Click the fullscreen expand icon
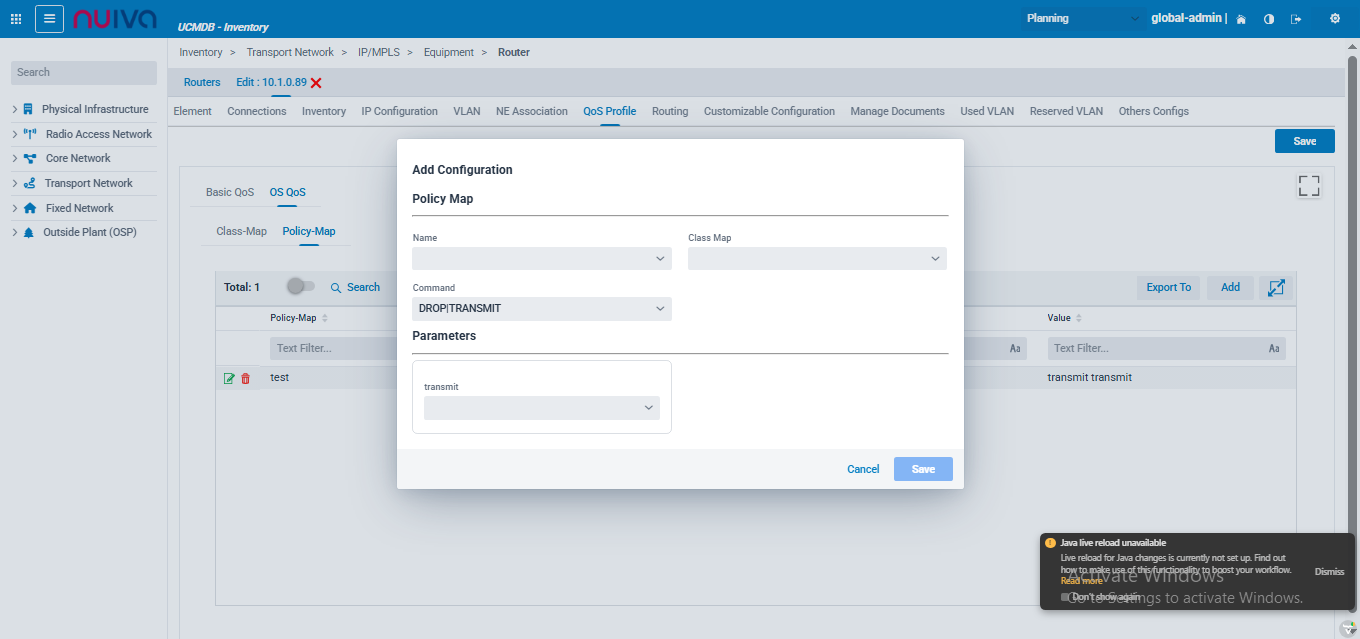1360x639 pixels. 1308,186
